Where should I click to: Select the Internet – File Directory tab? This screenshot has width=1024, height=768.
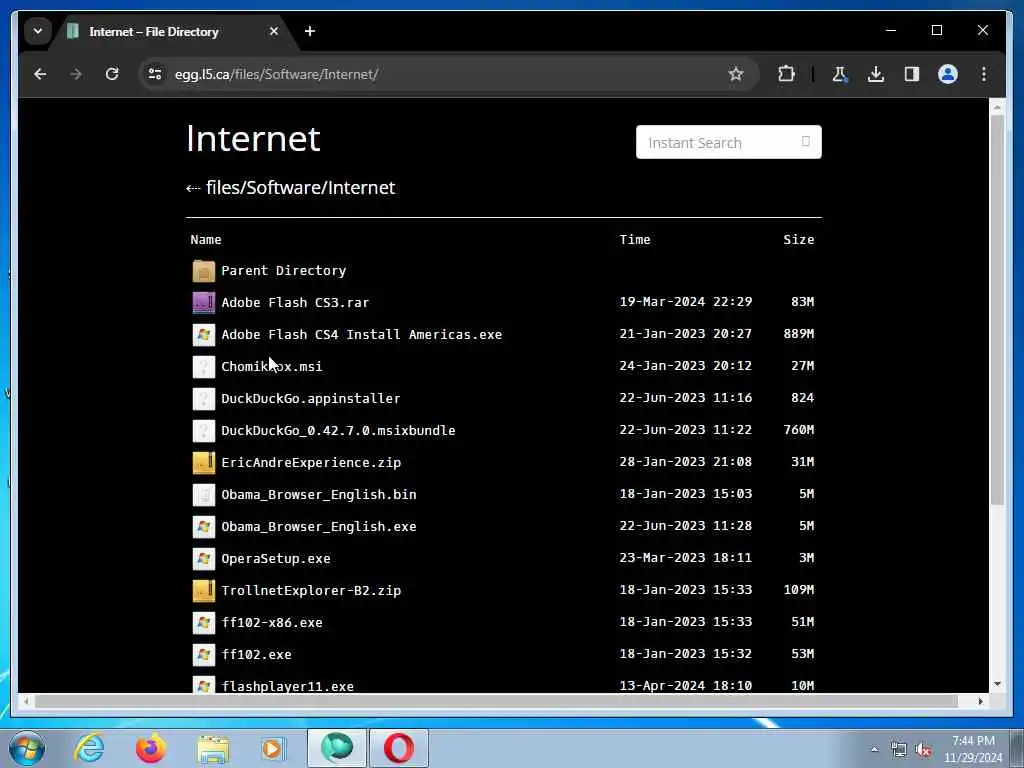pyautogui.click(x=174, y=31)
